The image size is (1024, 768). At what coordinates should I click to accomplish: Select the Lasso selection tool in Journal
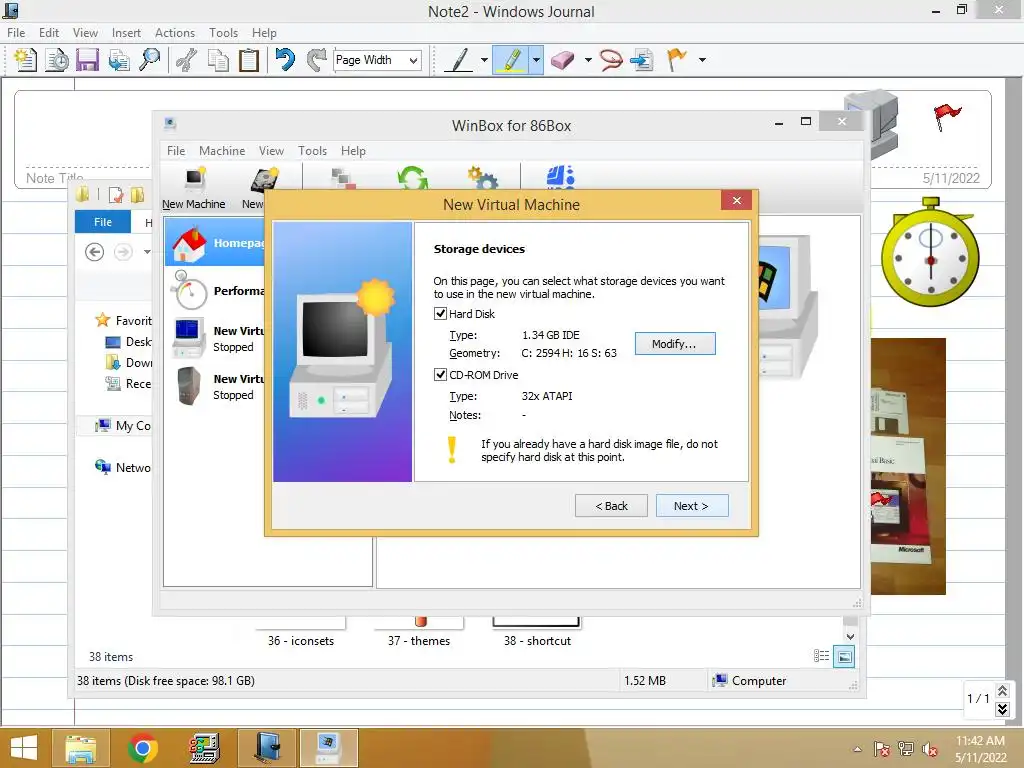click(611, 60)
